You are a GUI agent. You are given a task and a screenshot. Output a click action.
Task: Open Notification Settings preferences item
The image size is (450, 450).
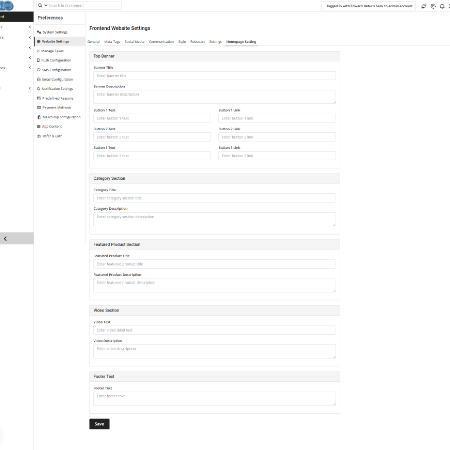click(x=55, y=89)
